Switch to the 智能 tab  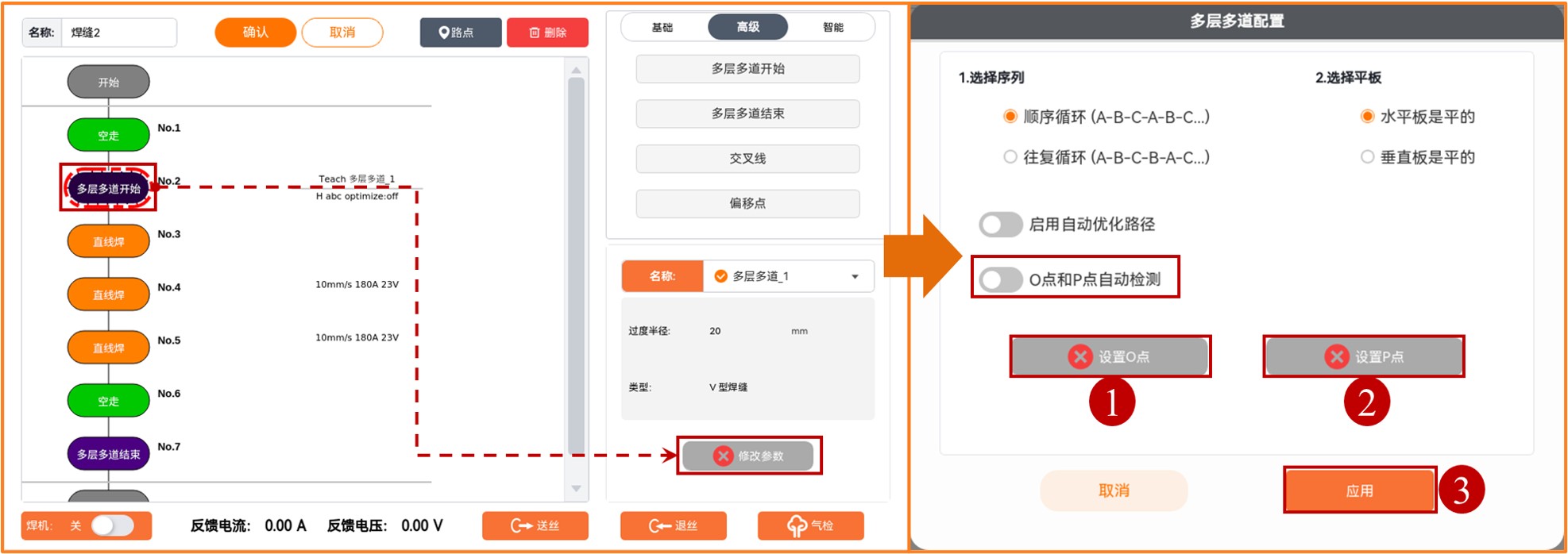pyautogui.click(x=832, y=27)
